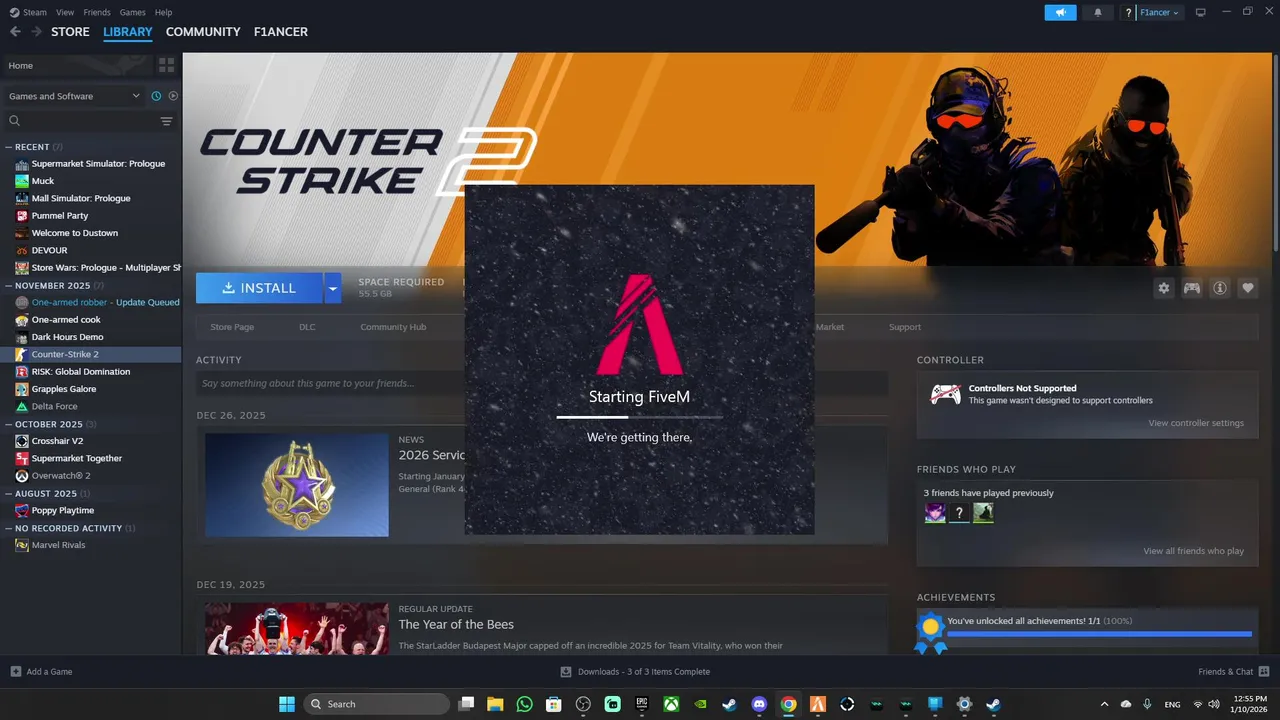Open the View menu

tap(65, 12)
